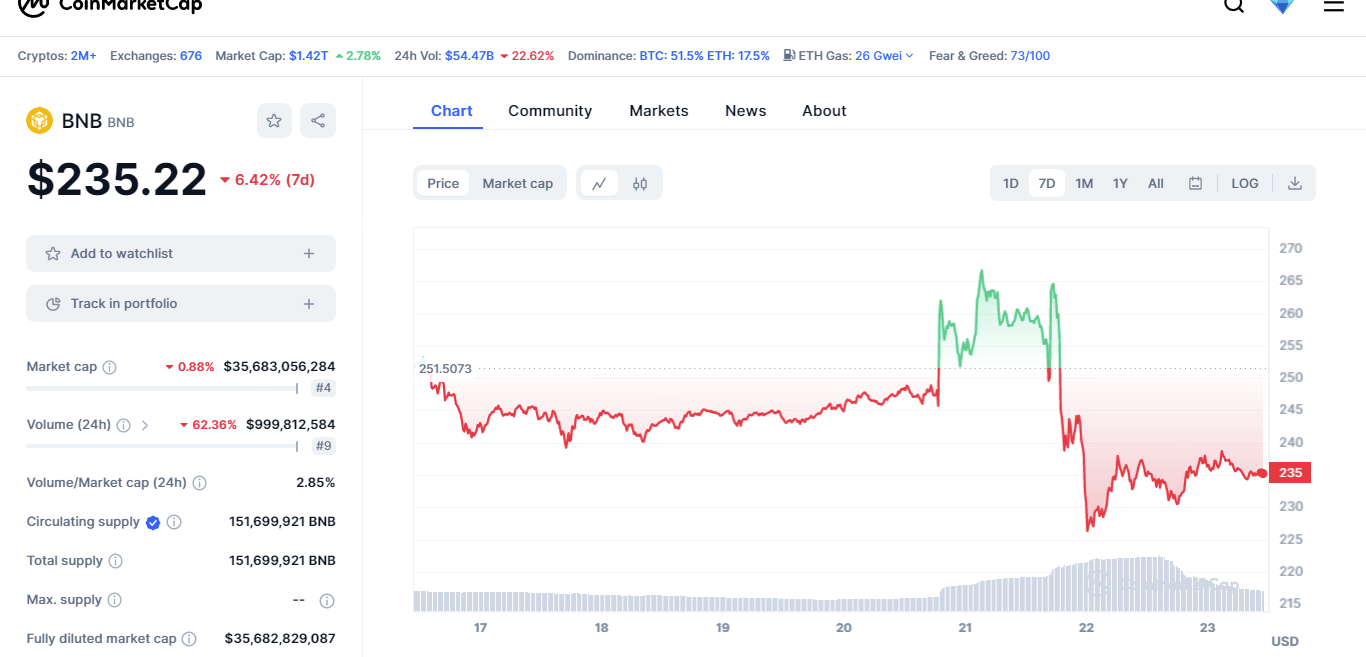Switch to the Community tab

pyautogui.click(x=550, y=111)
